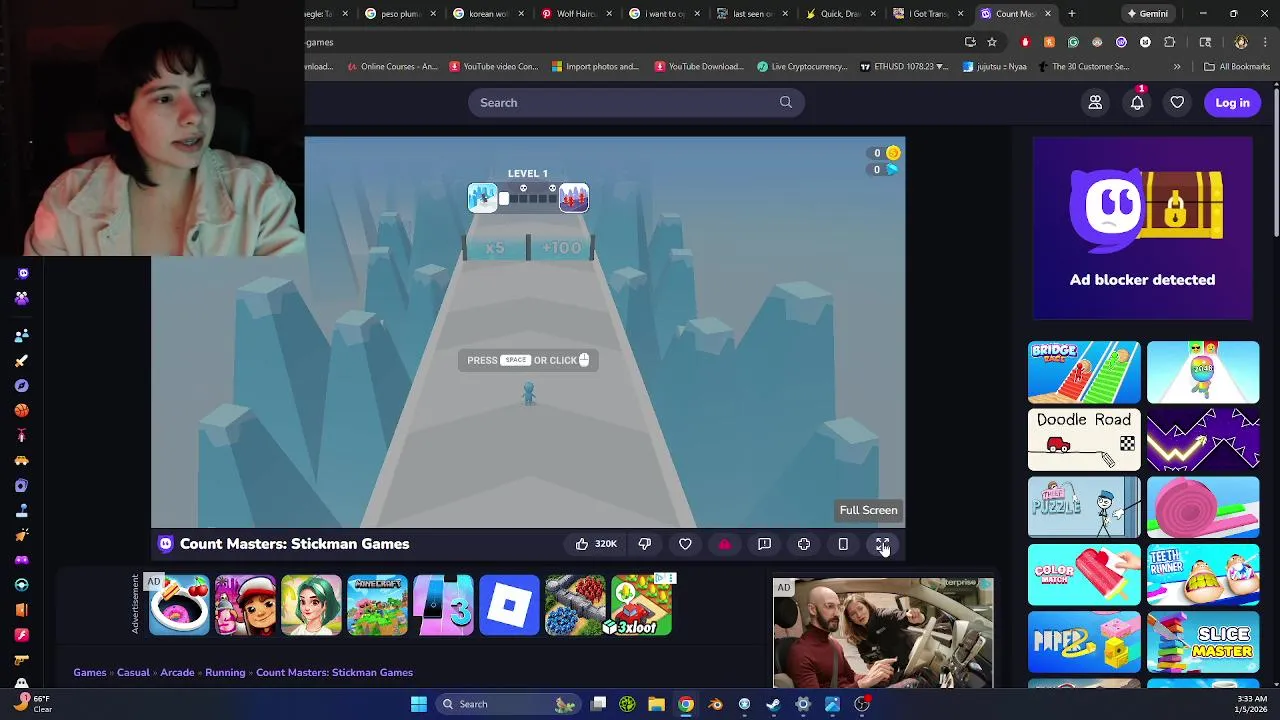1280x720 pixels.
Task: Open the 'YouTube video Con...' bookmark
Action: pyautogui.click(x=494, y=67)
